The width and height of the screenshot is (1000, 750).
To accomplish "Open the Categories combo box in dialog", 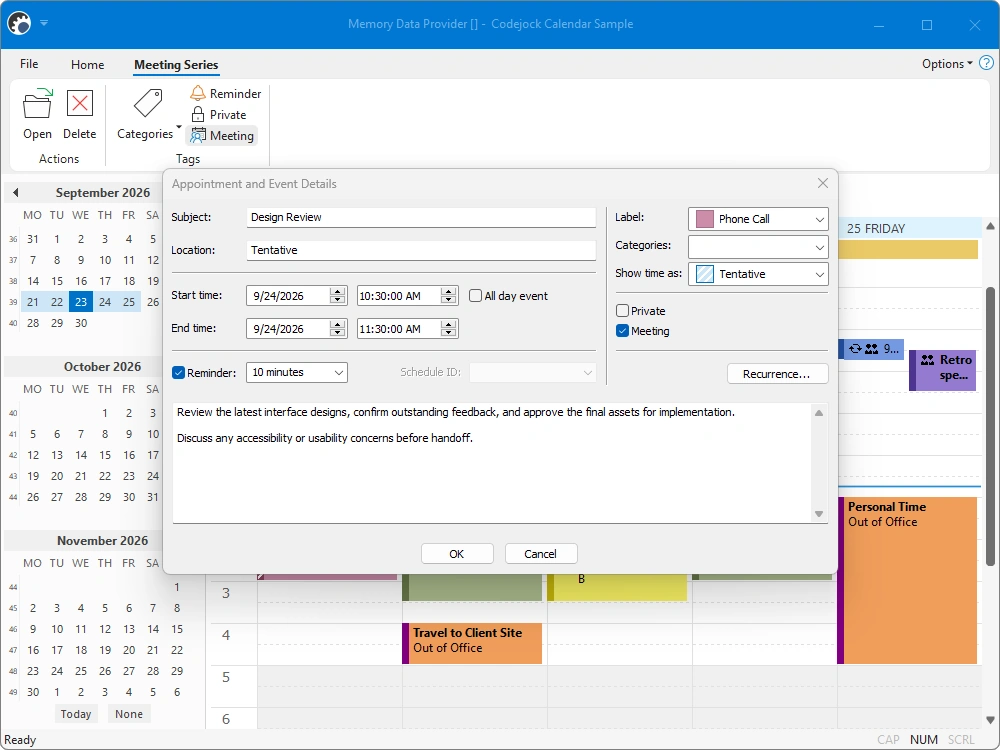I will [758, 247].
